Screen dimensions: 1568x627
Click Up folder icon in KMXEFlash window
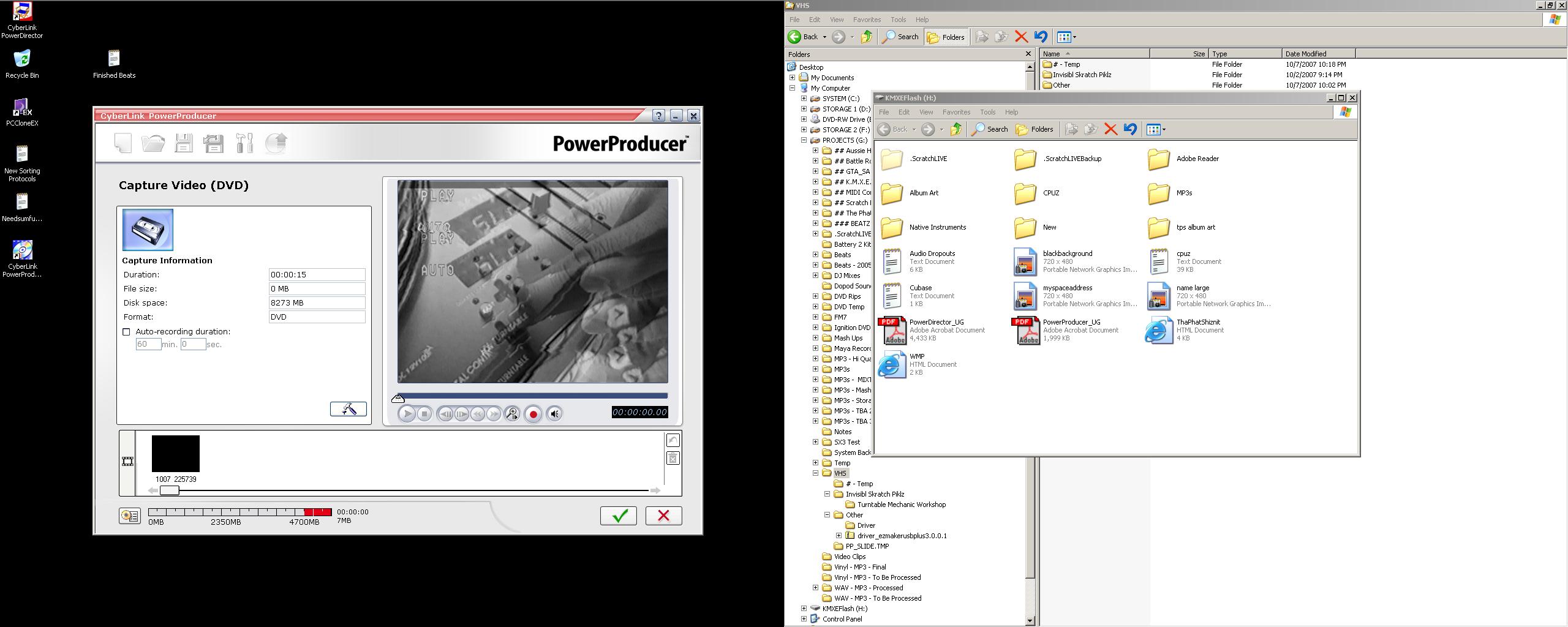[956, 129]
